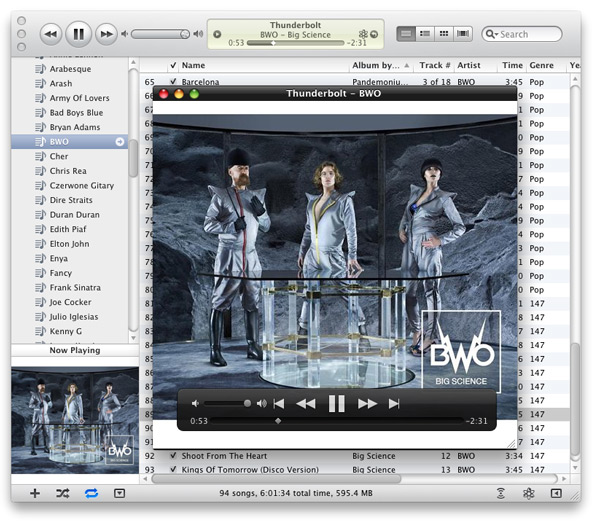600x524 pixels.
Task: Add a new playlist with plus button
Action: click(x=35, y=493)
